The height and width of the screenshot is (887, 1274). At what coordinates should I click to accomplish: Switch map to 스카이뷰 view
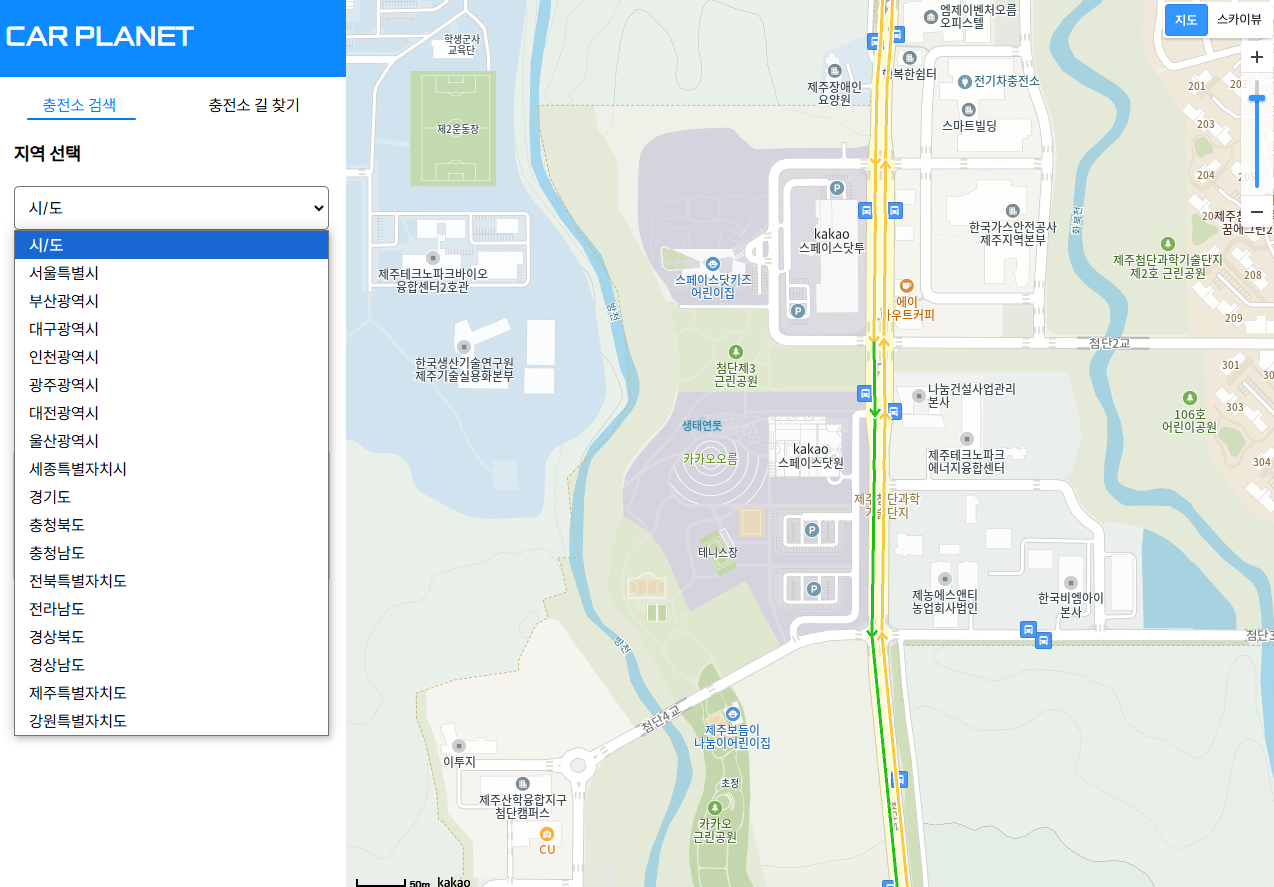[1239, 20]
